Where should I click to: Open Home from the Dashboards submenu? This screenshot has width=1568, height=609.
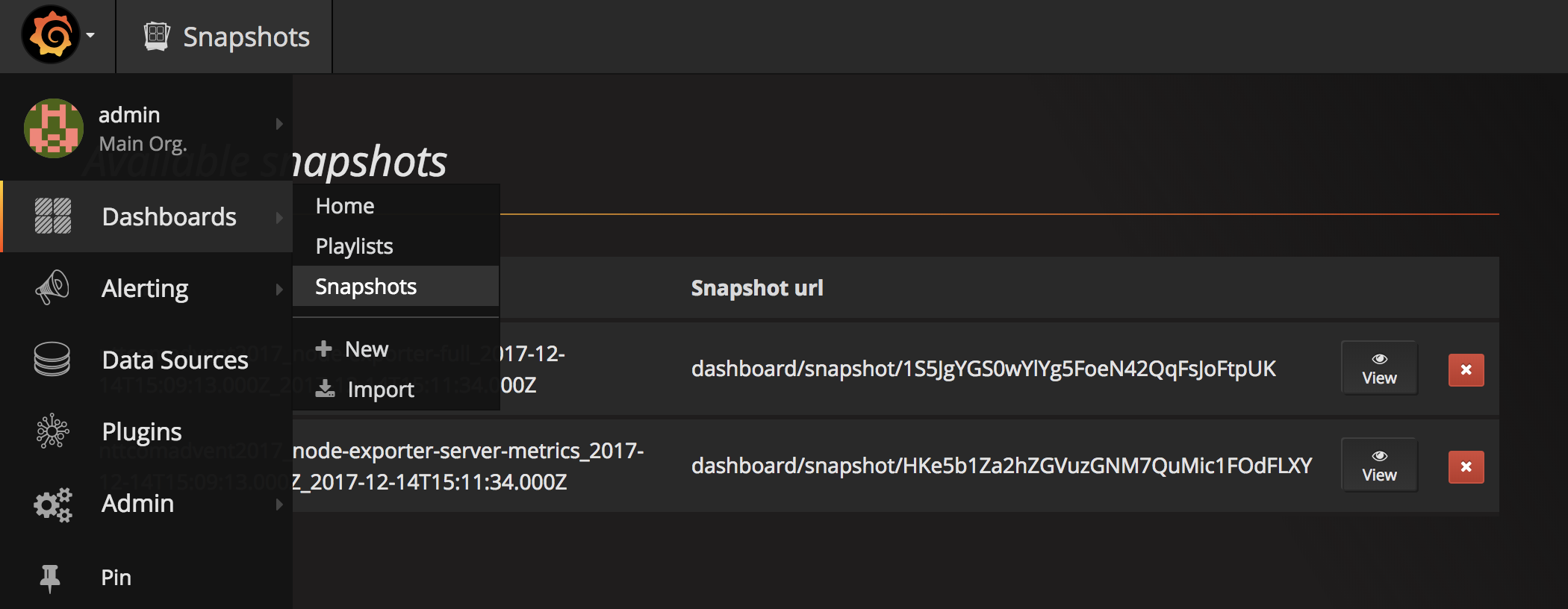point(345,206)
